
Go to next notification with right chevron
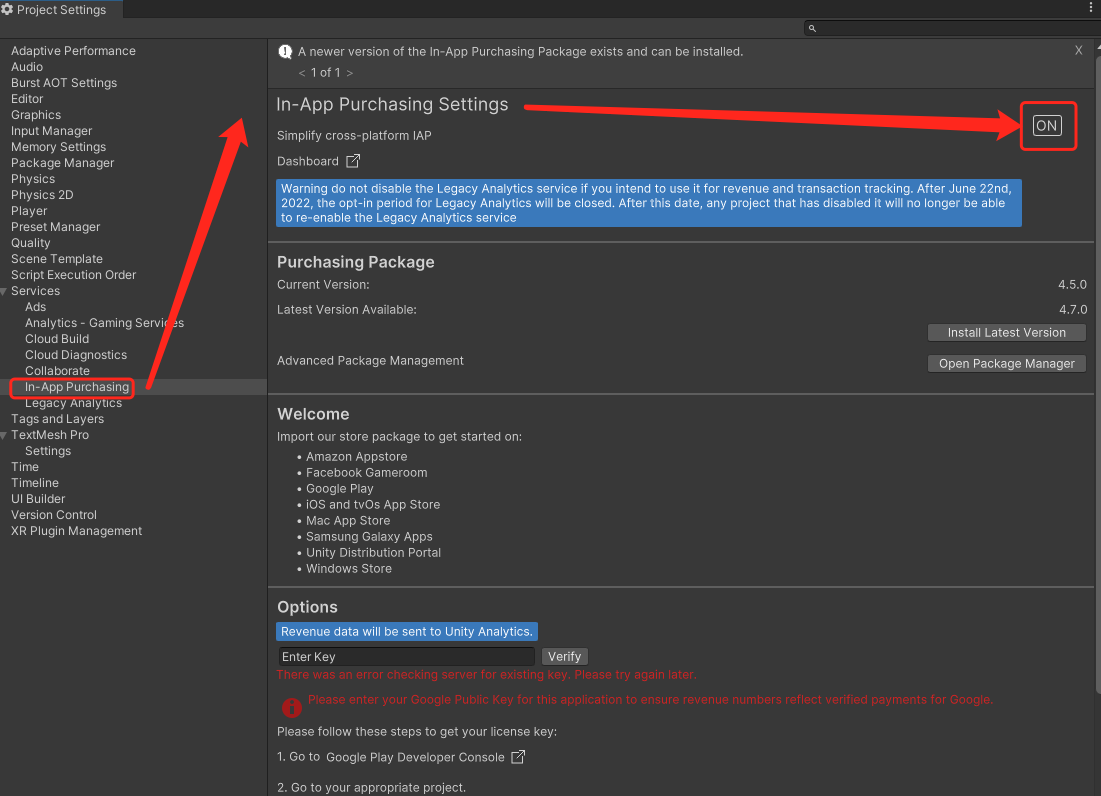coord(350,73)
